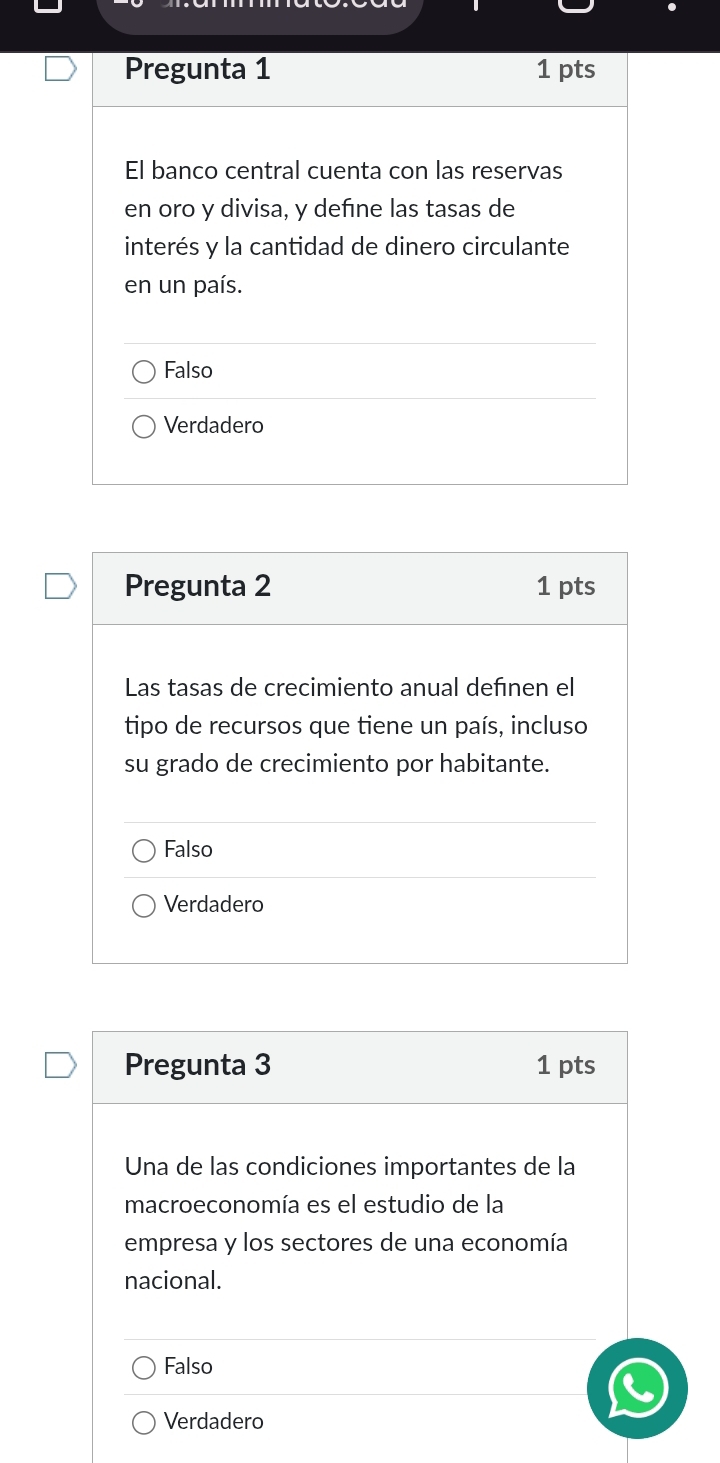This screenshot has width=720, height=1463.
Task: Tap the browser new tab plus icon
Action: pyautogui.click(x=478, y=6)
